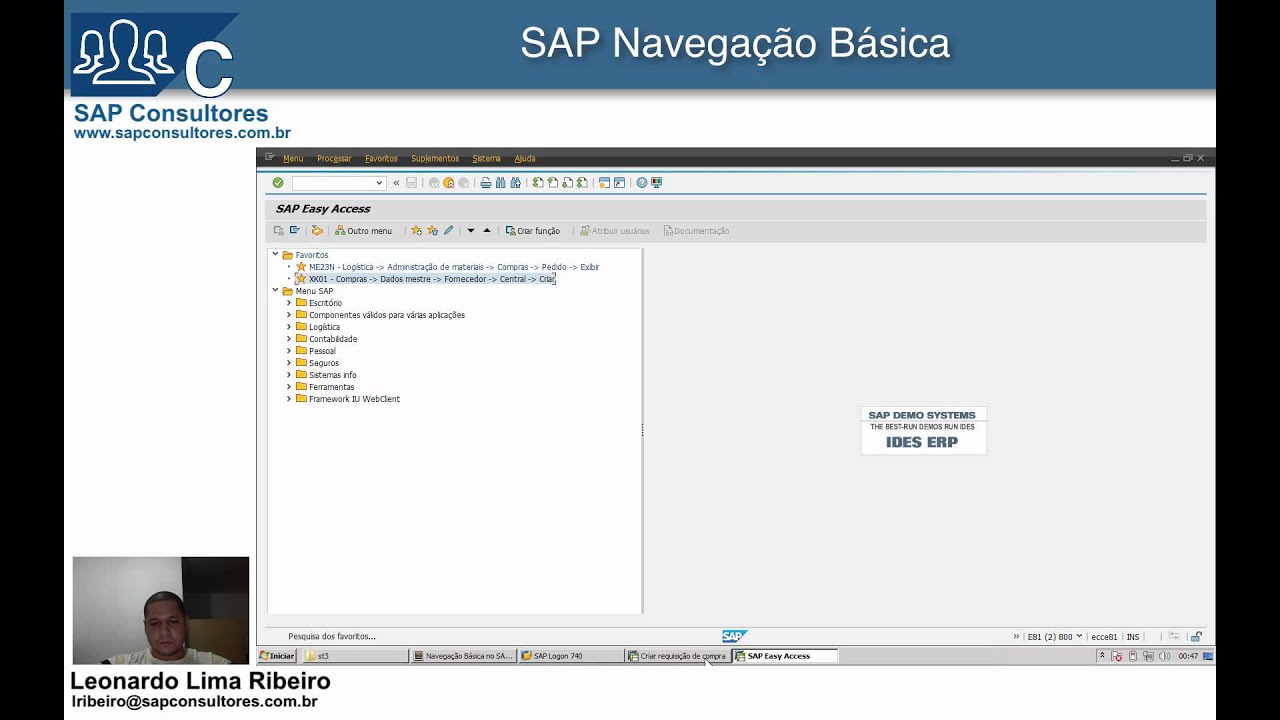Viewport: 1280px width, 720px height.
Task: Click the Generate Shortcut icon
Action: (x=619, y=183)
